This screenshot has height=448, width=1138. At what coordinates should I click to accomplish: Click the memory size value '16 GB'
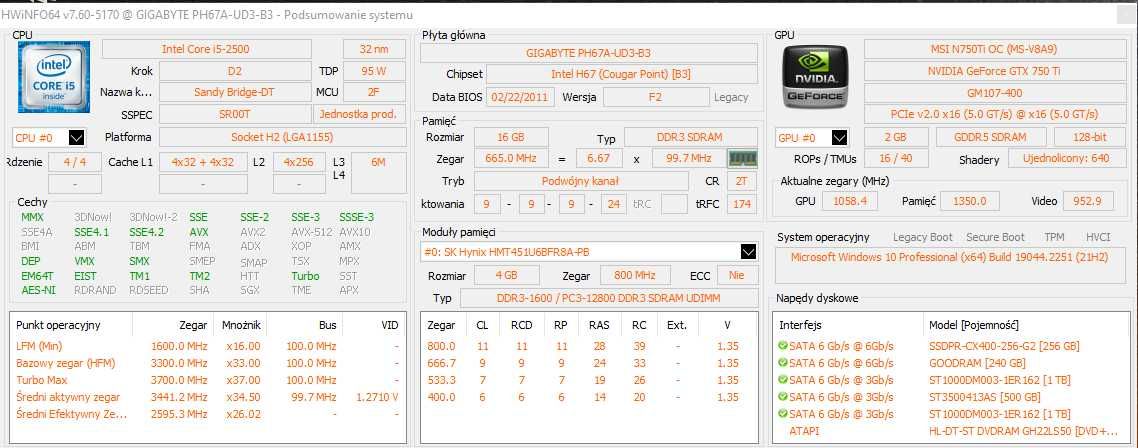[510, 137]
